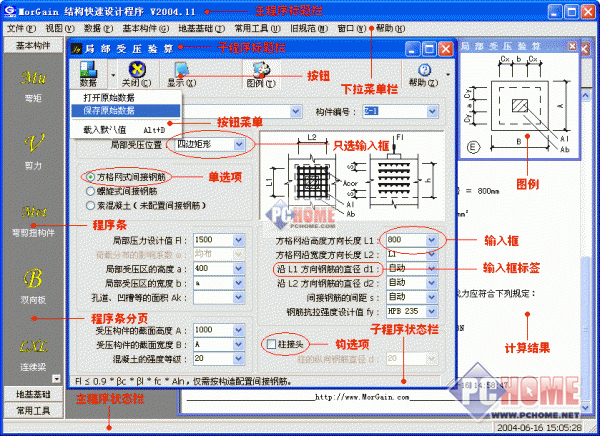Open the 帮助(H) menu

click(390, 28)
